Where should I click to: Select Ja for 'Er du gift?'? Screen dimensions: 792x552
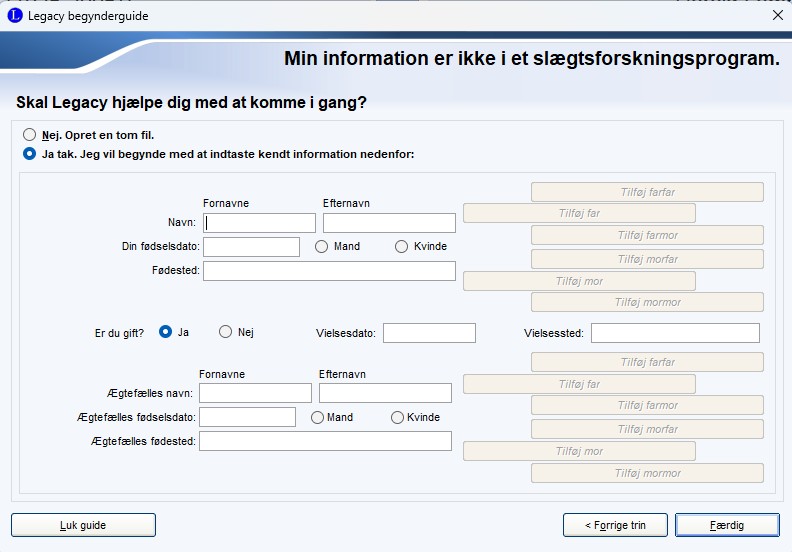166,332
